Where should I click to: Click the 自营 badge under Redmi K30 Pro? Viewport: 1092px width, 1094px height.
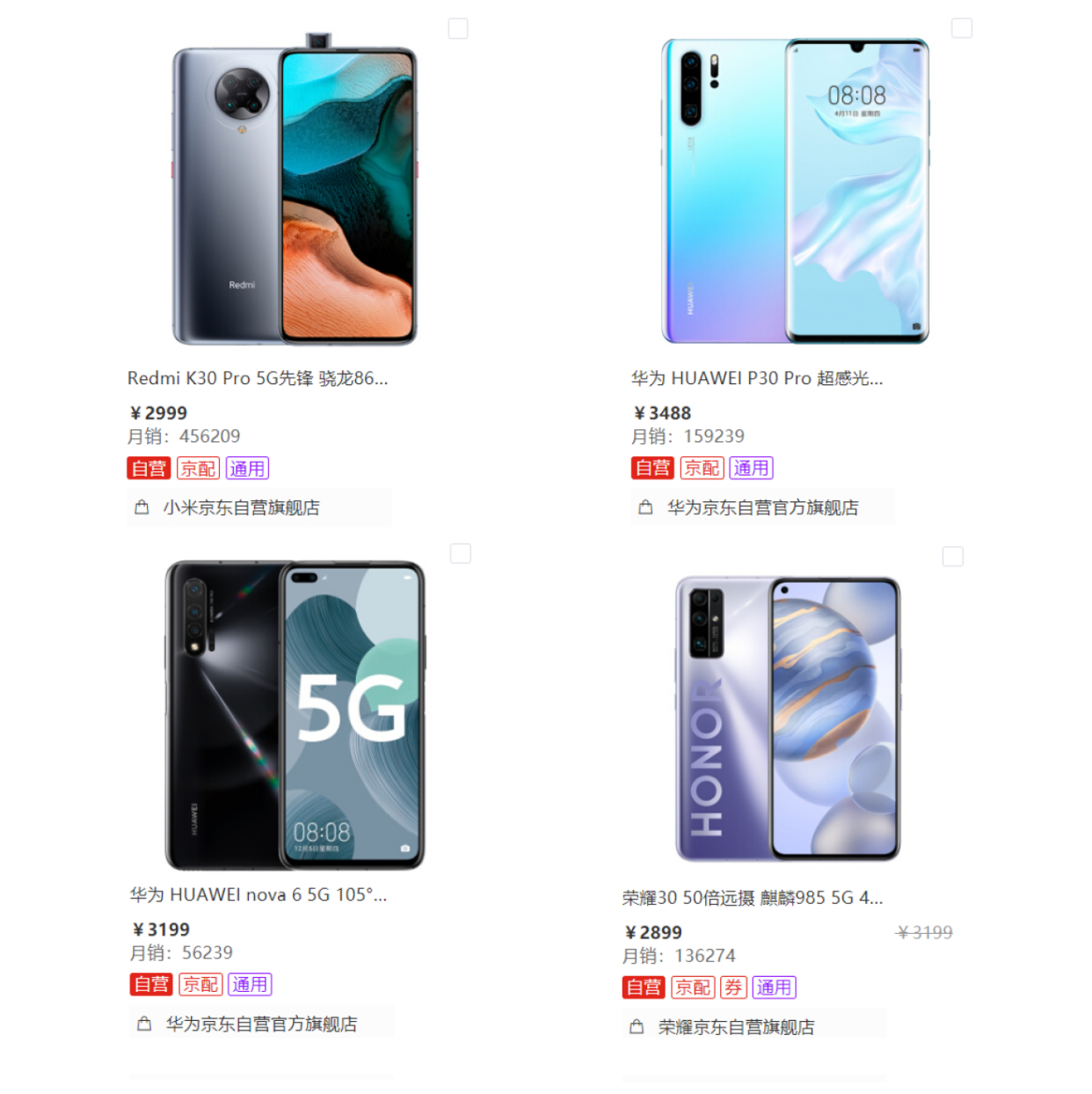[x=149, y=468]
